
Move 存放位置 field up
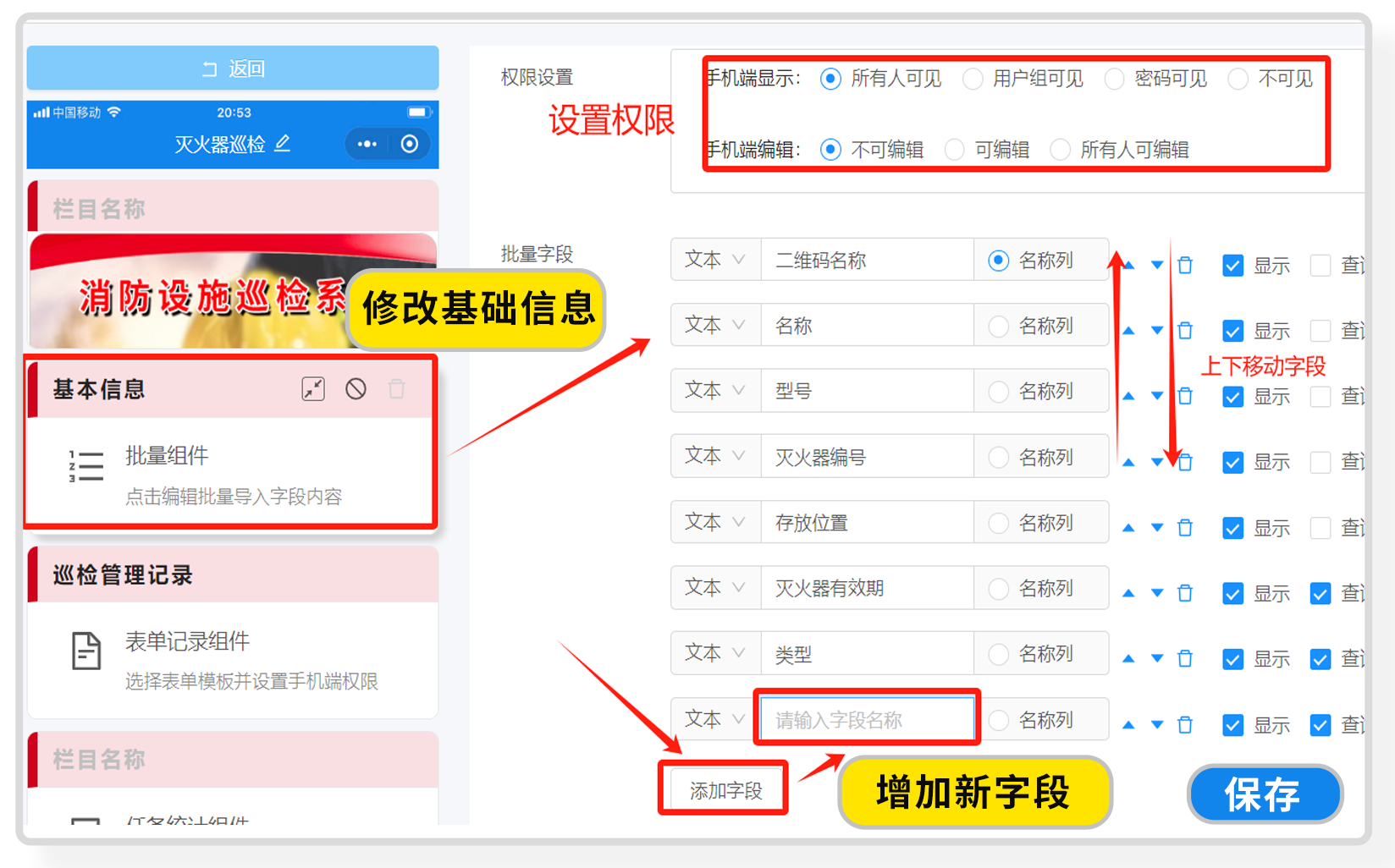[1128, 528]
